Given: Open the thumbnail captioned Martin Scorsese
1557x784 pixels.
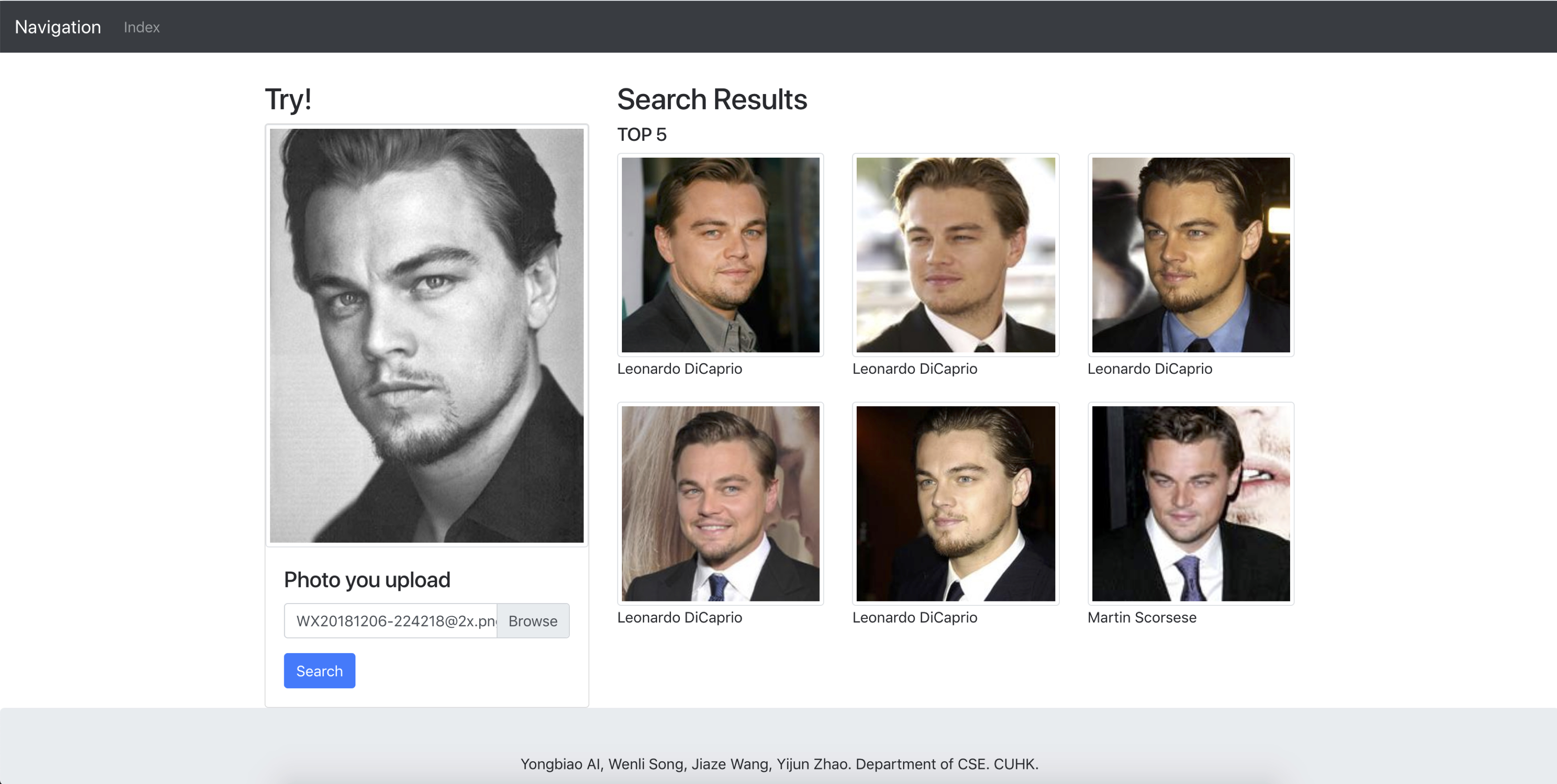Looking at the screenshot, I should pos(1190,503).
